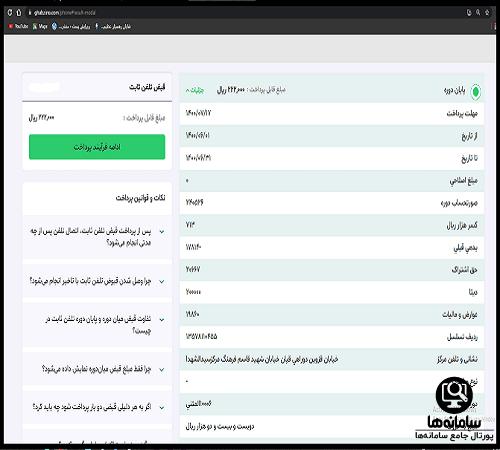Image resolution: width=500 pixels, height=450 pixels.
Task: Click the از تاریخ row label
Action: pyautogui.click(x=469, y=136)
